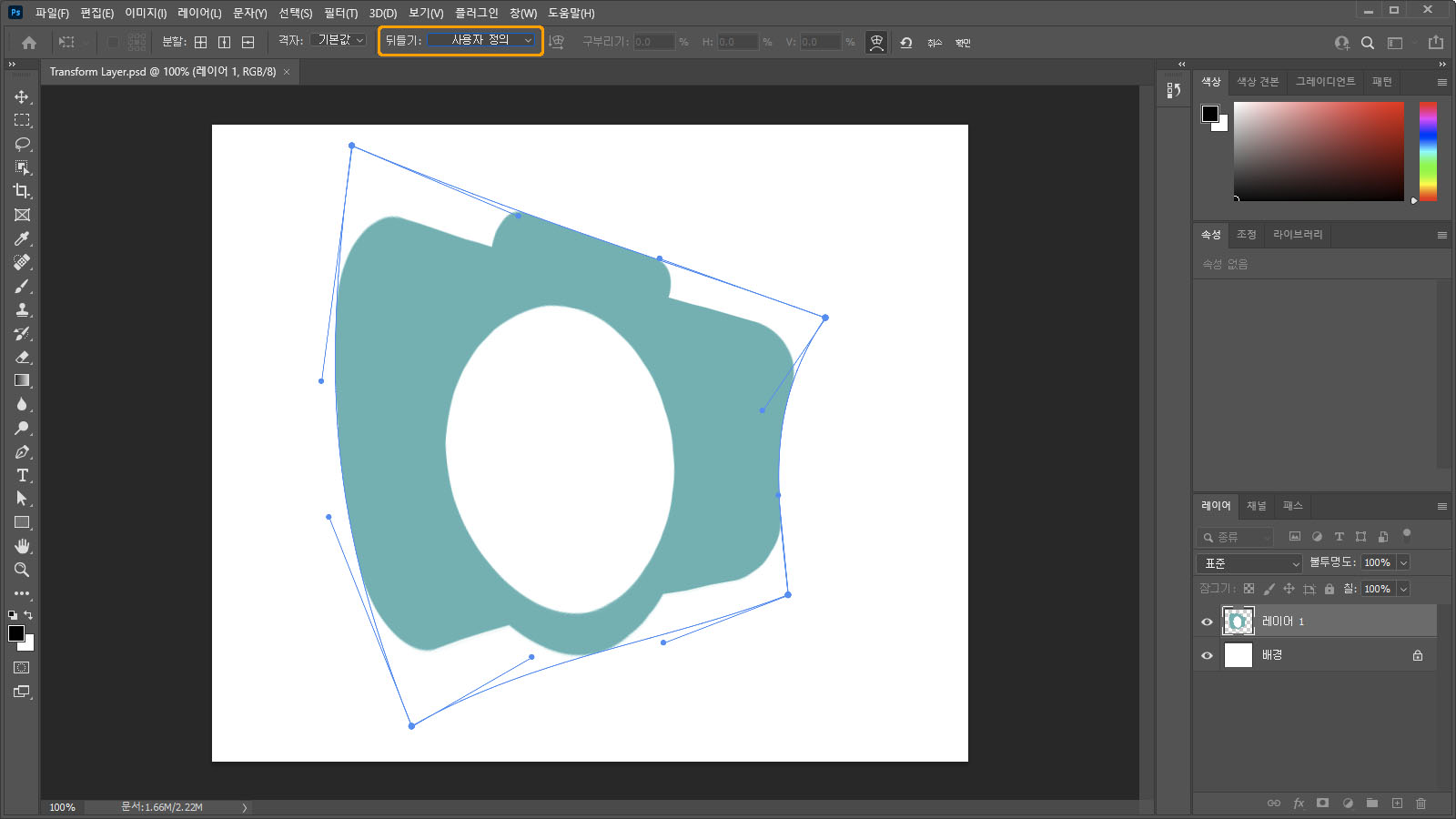The width and height of the screenshot is (1456, 819).
Task: Select the Horizontal Type tool
Action: [x=22, y=475]
